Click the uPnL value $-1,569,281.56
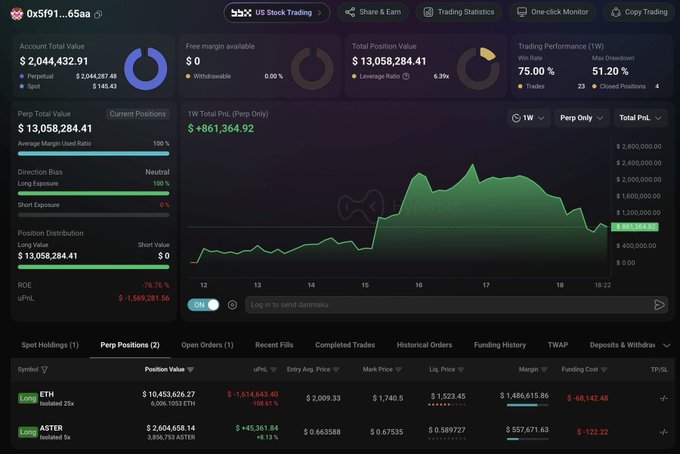This screenshot has height=454, width=680. 144,298
